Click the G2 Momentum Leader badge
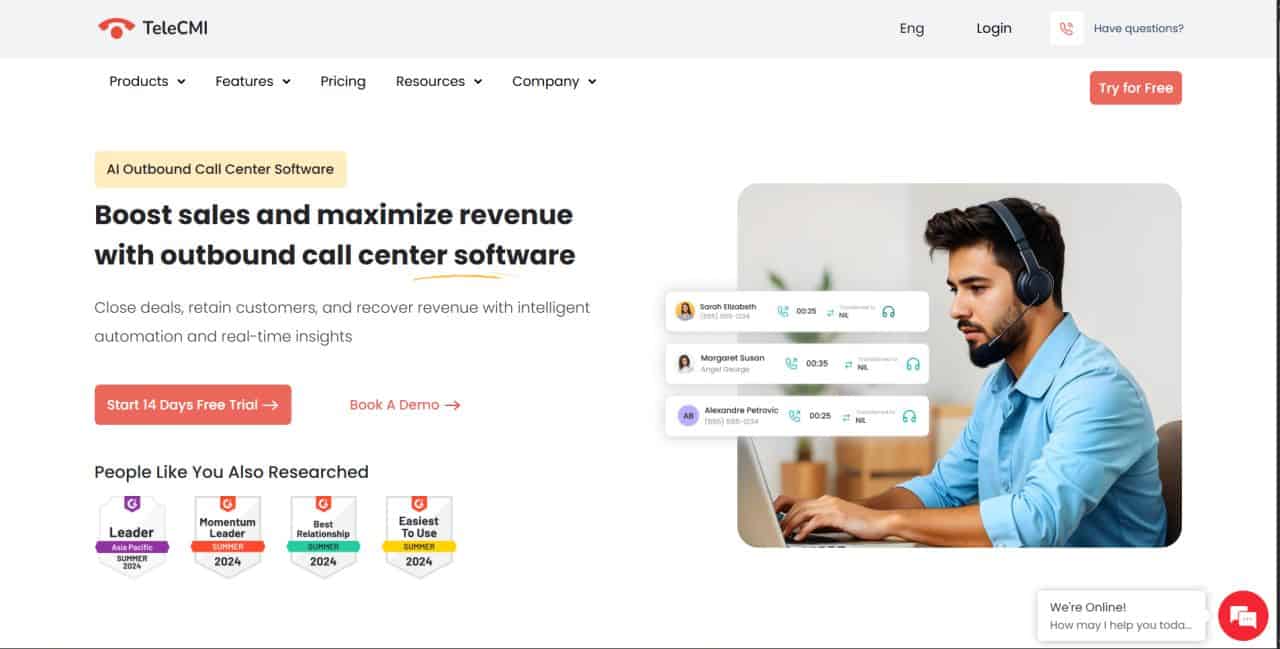This screenshot has height=649, width=1280. point(227,536)
